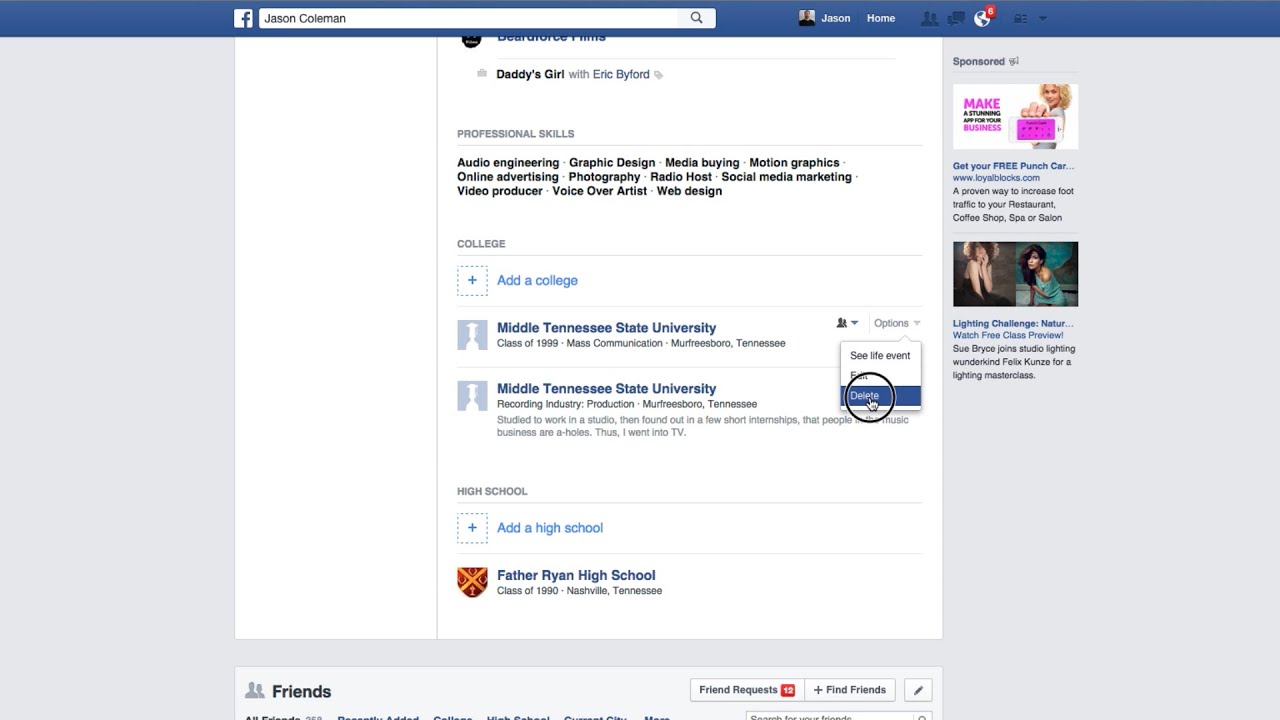Click the friends silhouette icon beside Friends heading

pos(255,691)
